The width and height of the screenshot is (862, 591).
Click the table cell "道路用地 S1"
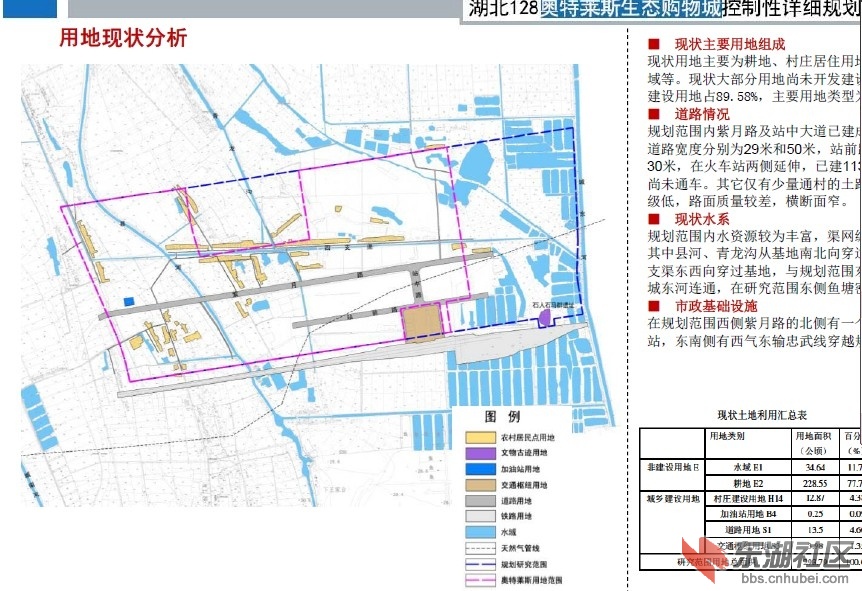(748, 530)
